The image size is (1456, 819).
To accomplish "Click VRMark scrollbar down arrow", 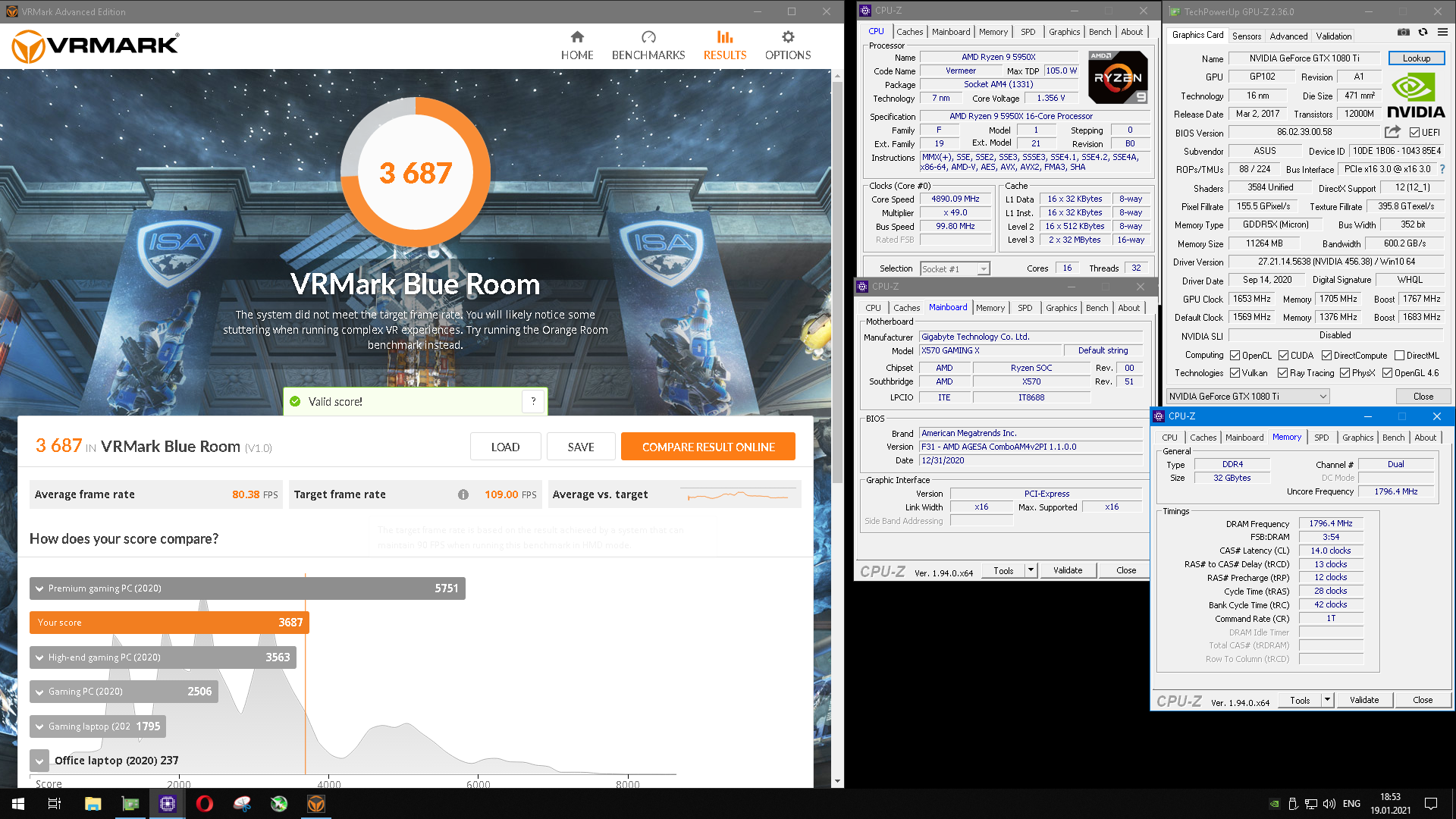I will pos(837,781).
